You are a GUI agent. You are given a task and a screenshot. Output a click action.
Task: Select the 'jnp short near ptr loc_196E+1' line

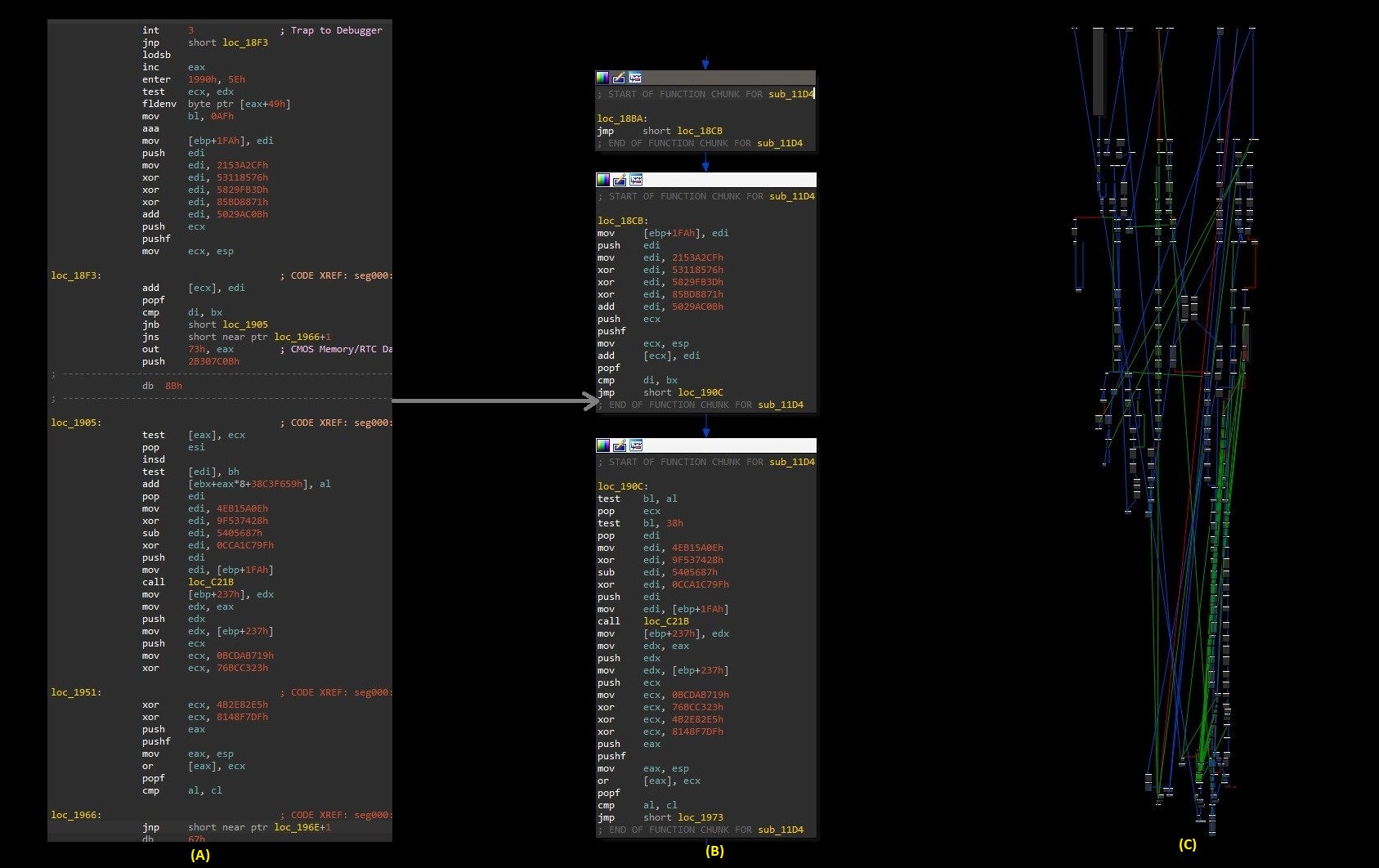[236, 827]
